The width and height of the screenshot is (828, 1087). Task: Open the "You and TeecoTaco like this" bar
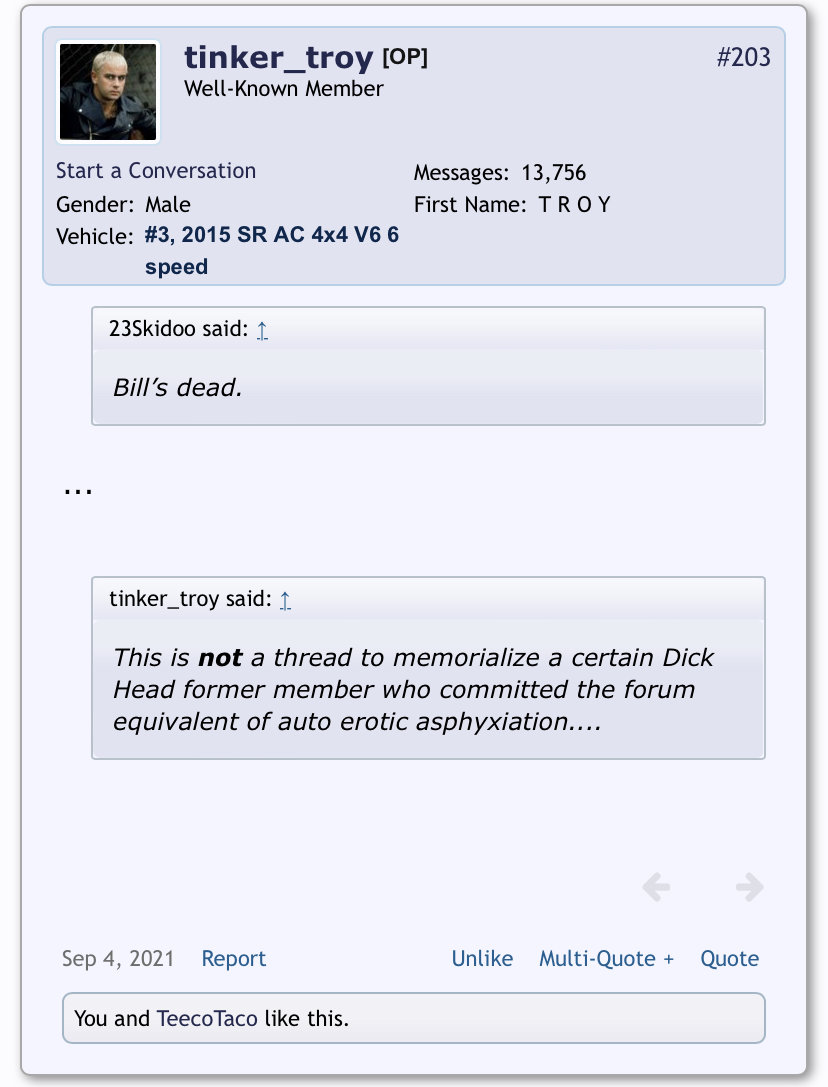point(414,1018)
